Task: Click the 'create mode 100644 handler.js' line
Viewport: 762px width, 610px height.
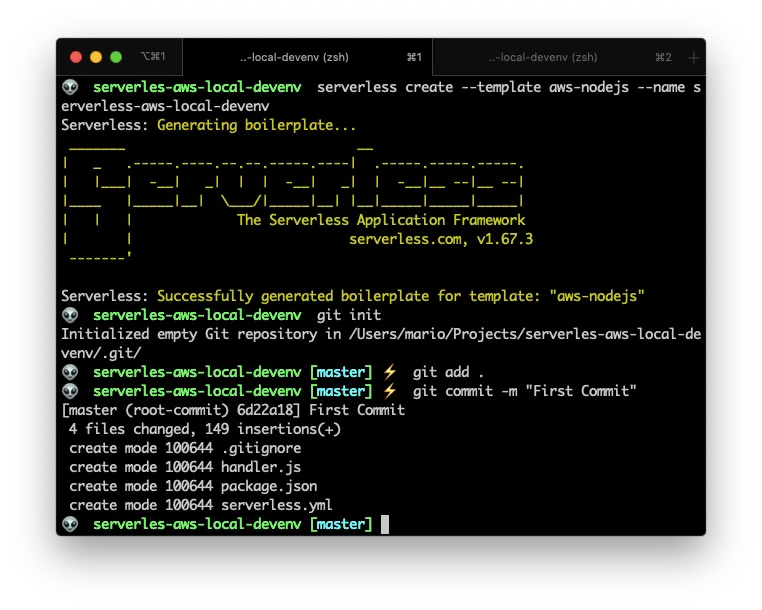Action: [185, 467]
